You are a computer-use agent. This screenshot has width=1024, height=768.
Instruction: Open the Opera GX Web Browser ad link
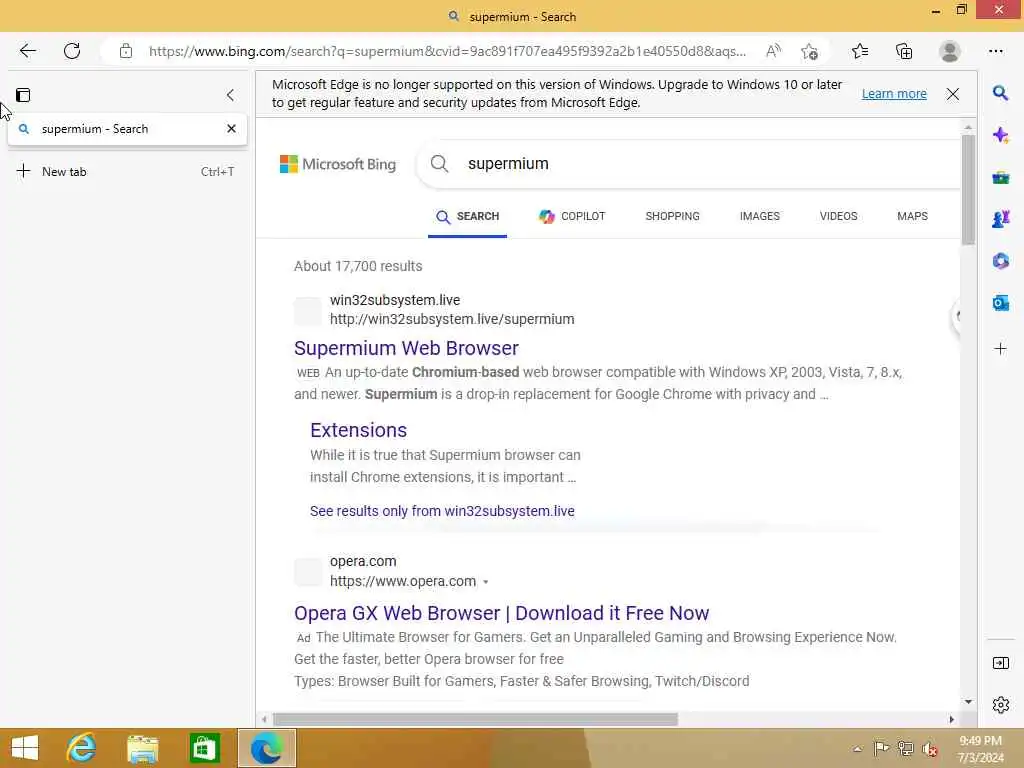coord(502,613)
